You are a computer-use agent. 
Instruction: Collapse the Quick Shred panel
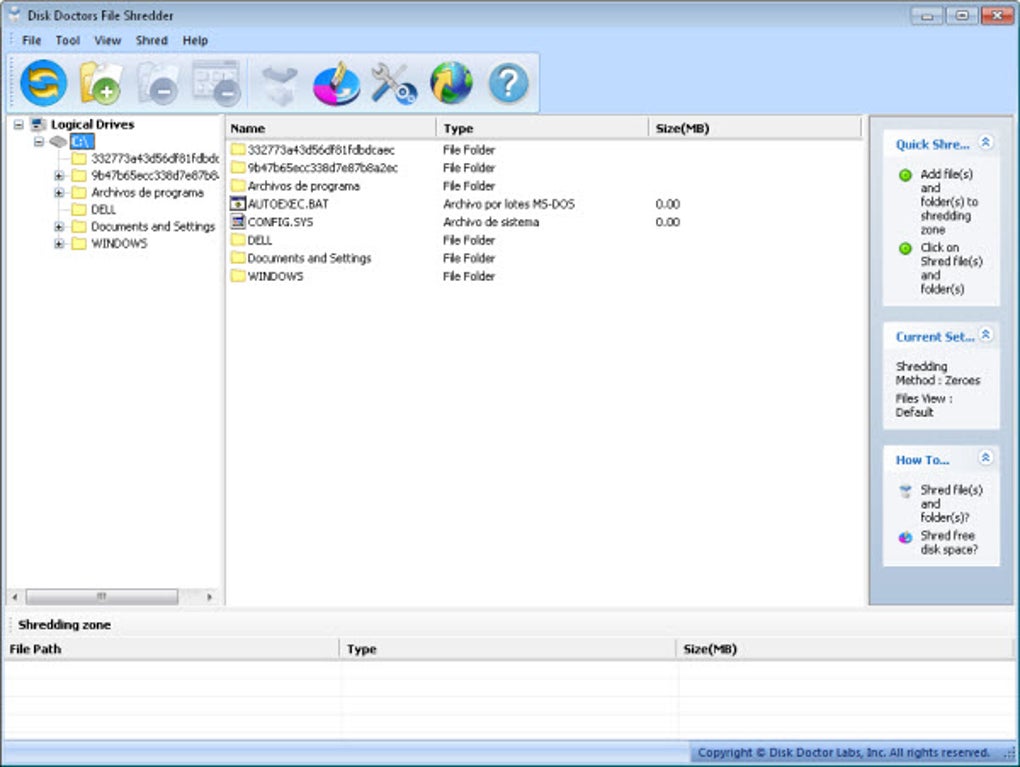pos(986,143)
